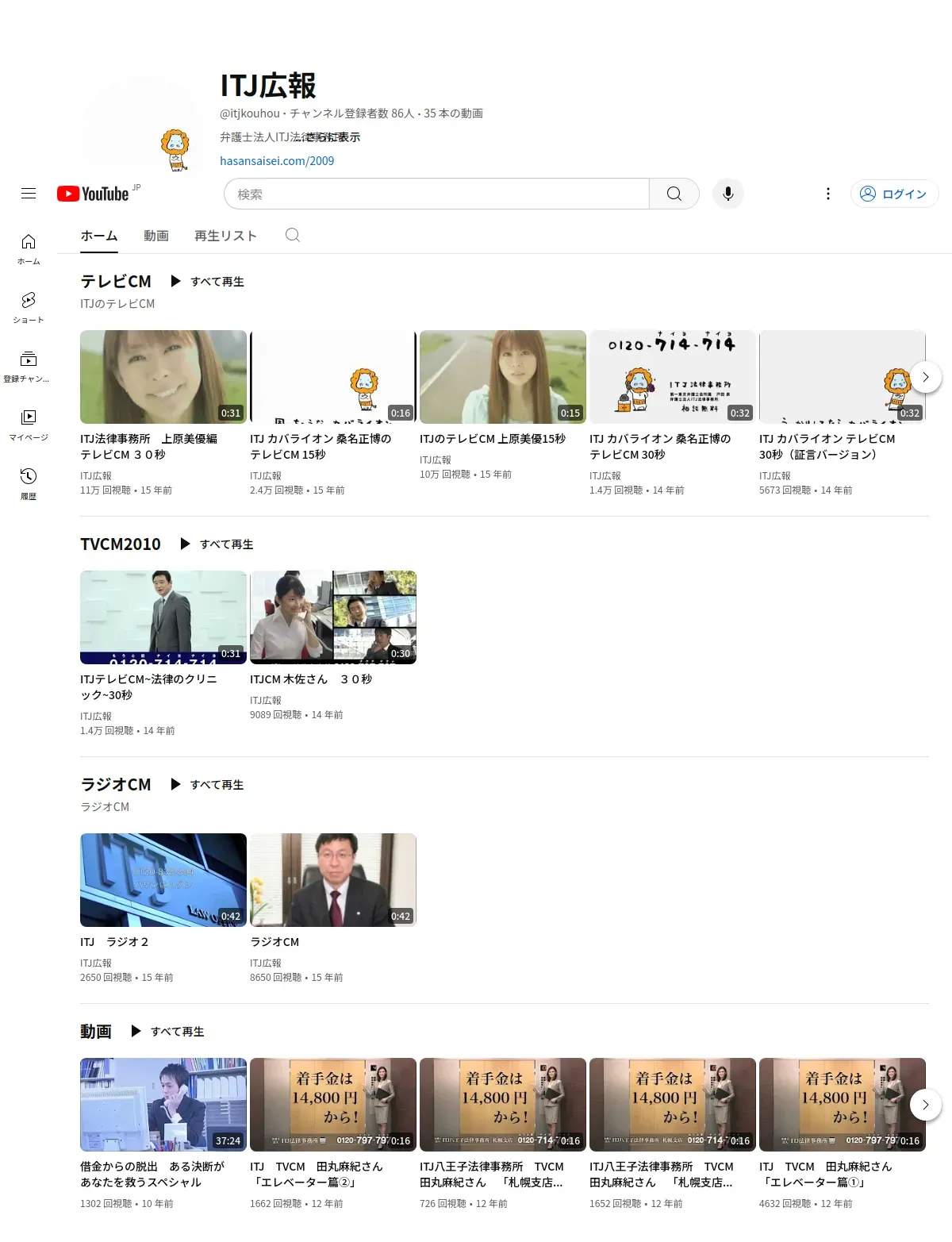Image resolution: width=952 pixels, height=1242 pixels.
Task: Open the ラジオCM video thumbnail
Action: pos(333,880)
